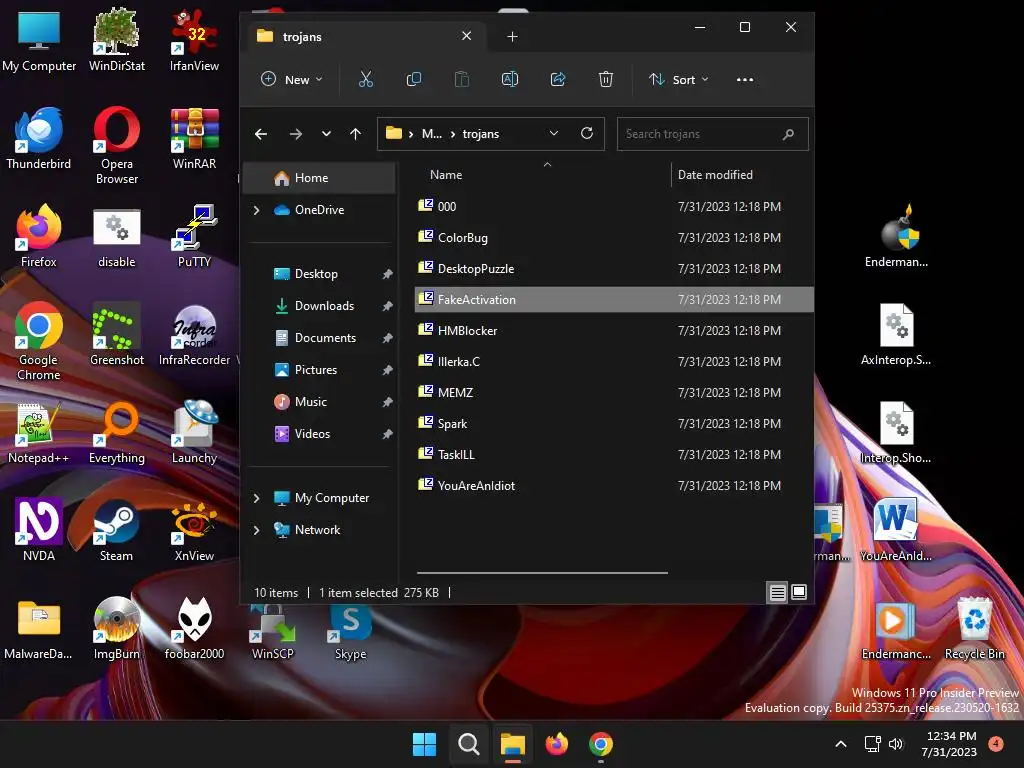Launch Notepad++ from desktop
Image resolution: width=1024 pixels, height=768 pixels.
pyautogui.click(x=39, y=432)
